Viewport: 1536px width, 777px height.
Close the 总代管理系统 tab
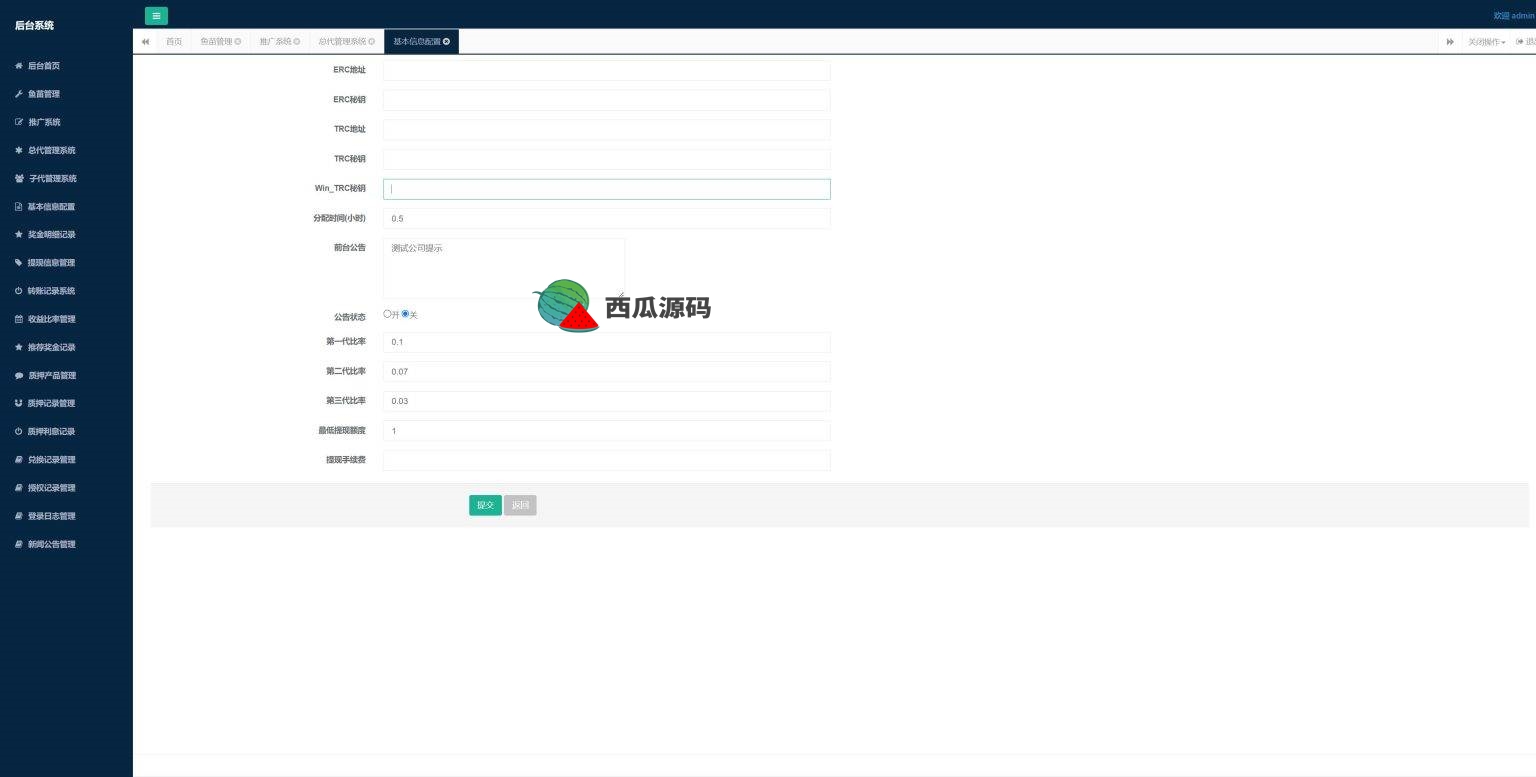tap(371, 42)
